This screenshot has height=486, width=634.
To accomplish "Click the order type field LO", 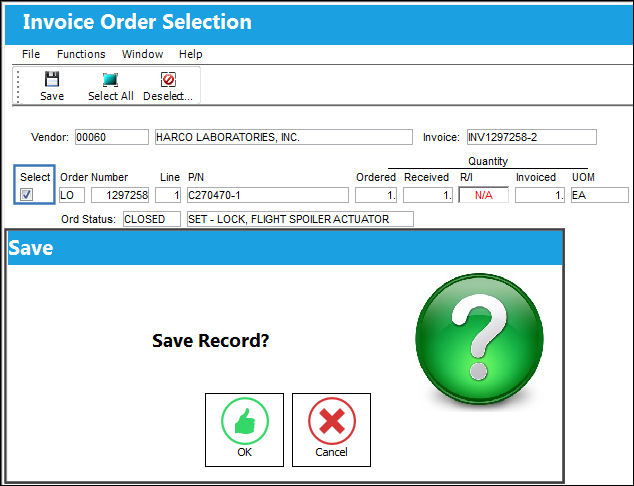I will click(x=72, y=195).
